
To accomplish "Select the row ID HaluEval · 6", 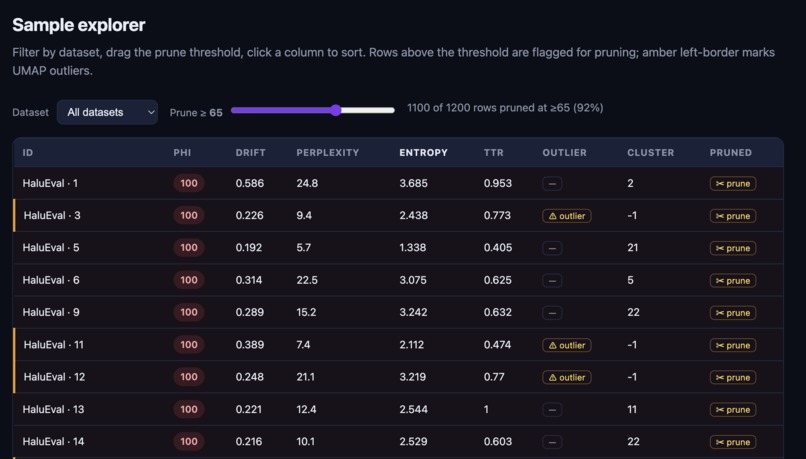I will click(51, 280).
